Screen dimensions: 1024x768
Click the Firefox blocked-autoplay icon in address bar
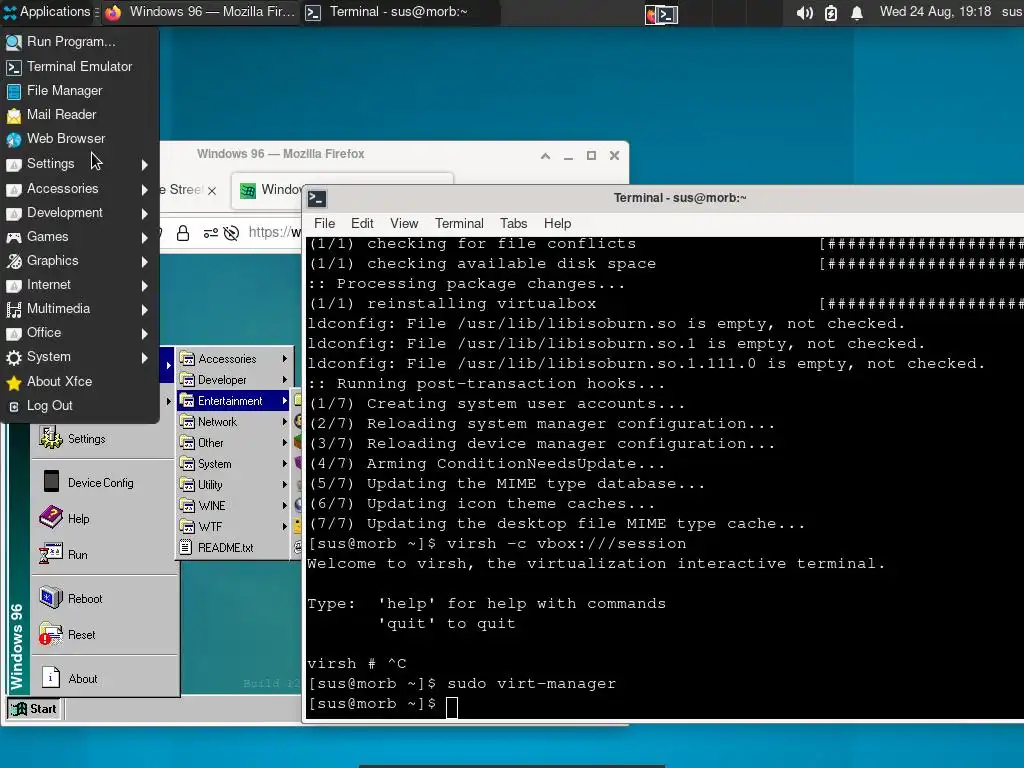coord(231,233)
